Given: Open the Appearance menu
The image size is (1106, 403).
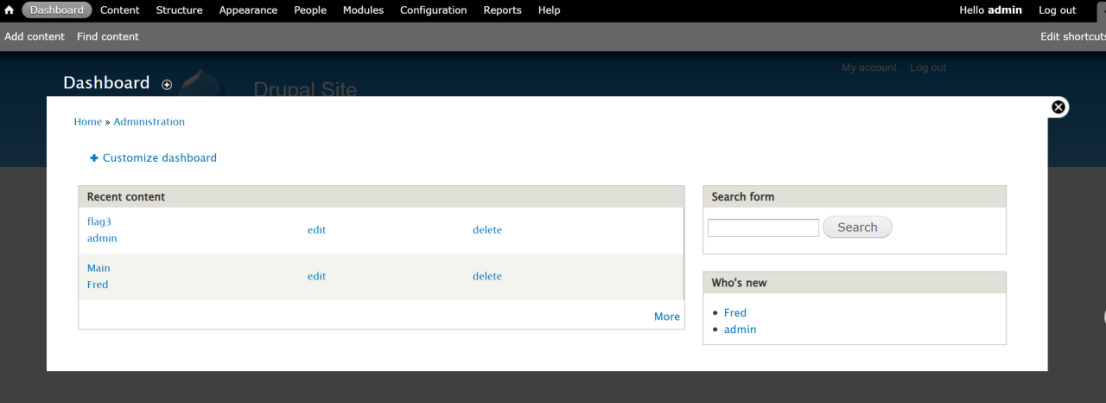Looking at the screenshot, I should point(248,10).
